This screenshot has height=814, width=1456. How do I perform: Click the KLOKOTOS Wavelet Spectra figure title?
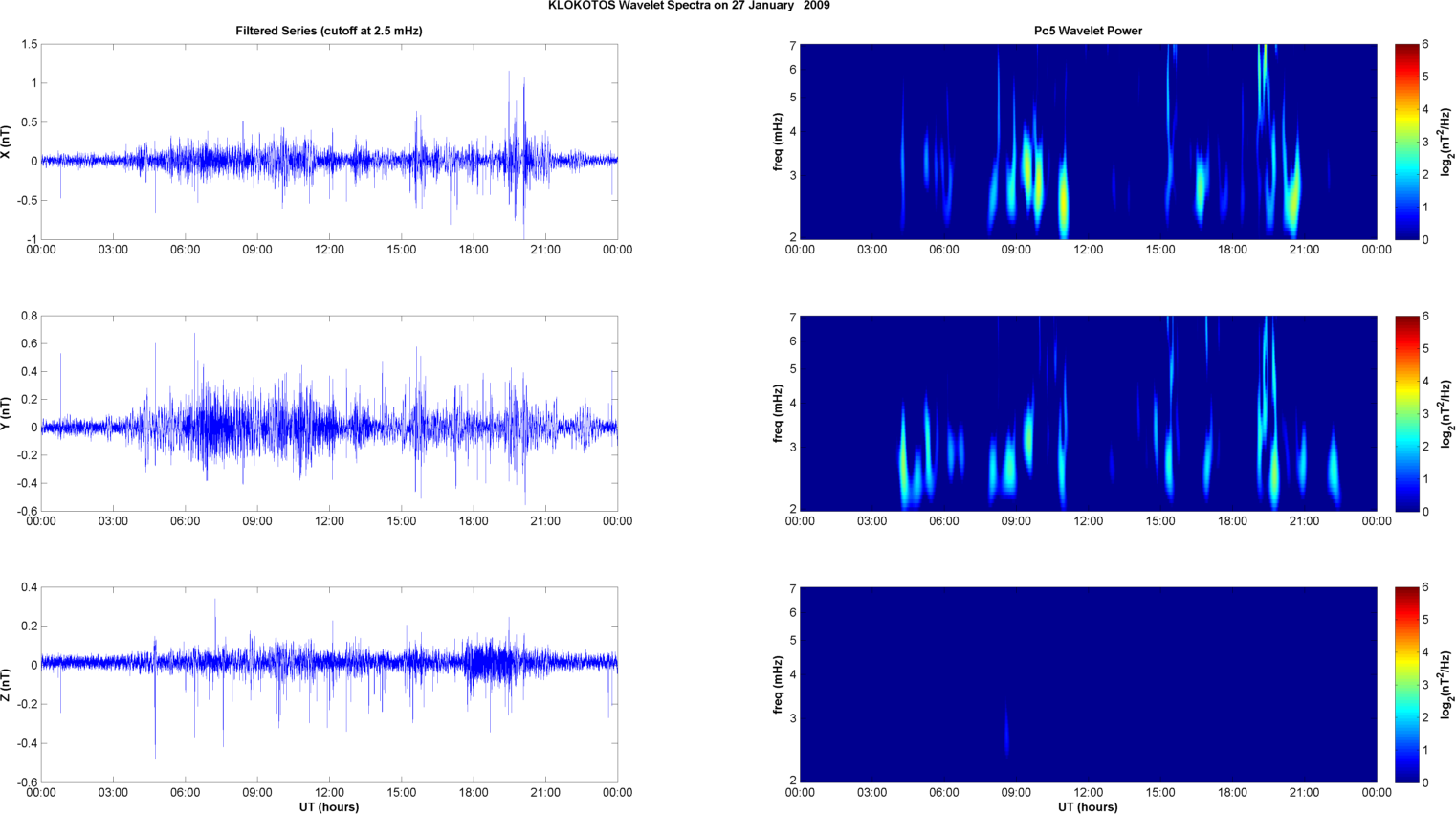coord(689,6)
